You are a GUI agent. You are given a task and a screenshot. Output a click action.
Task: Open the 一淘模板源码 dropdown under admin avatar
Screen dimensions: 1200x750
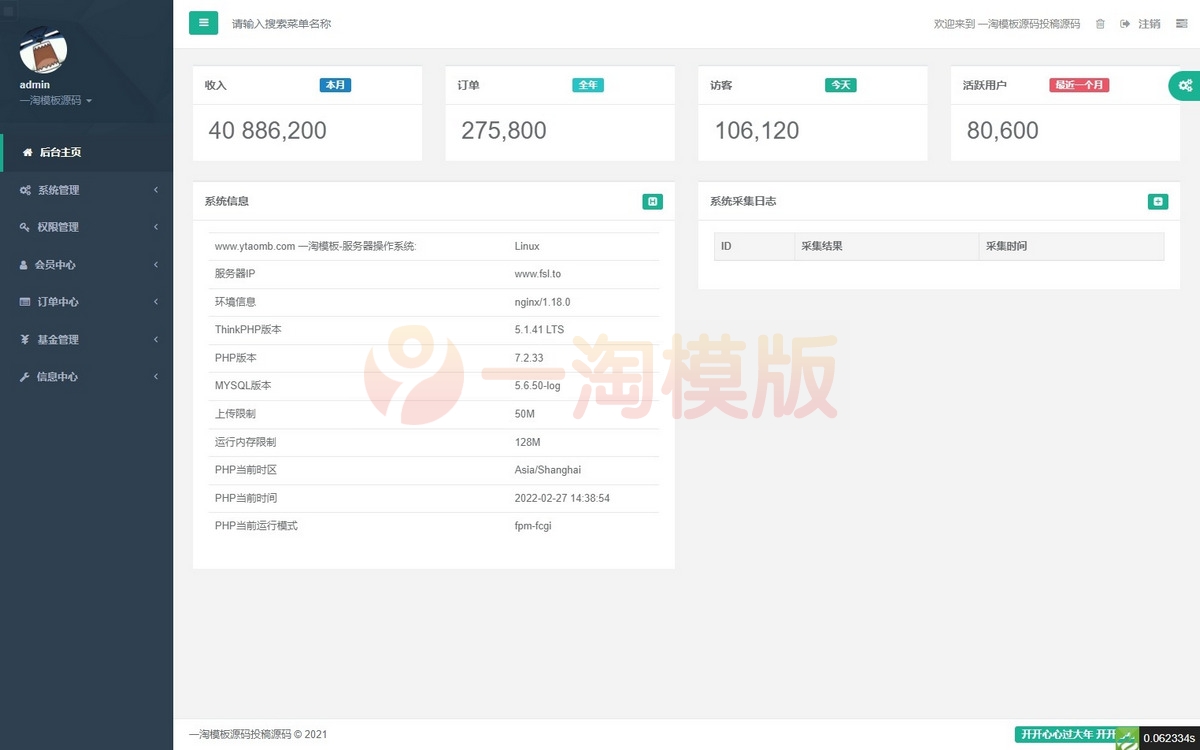coord(55,100)
